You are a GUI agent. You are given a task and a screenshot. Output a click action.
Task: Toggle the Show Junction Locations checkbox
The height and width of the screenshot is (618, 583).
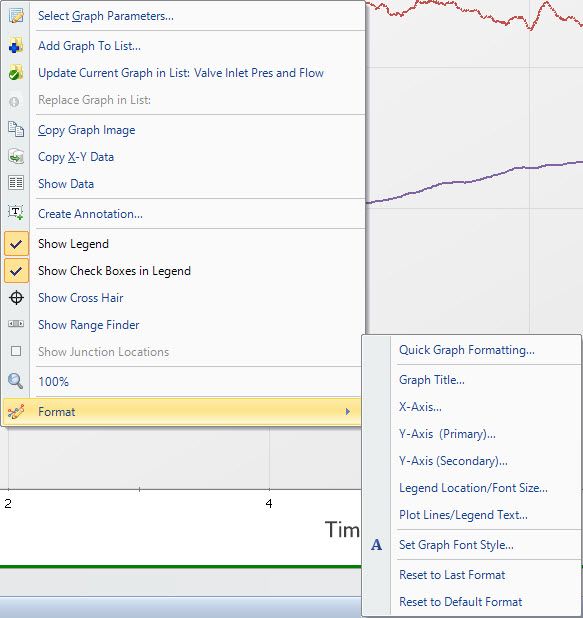pos(16,351)
